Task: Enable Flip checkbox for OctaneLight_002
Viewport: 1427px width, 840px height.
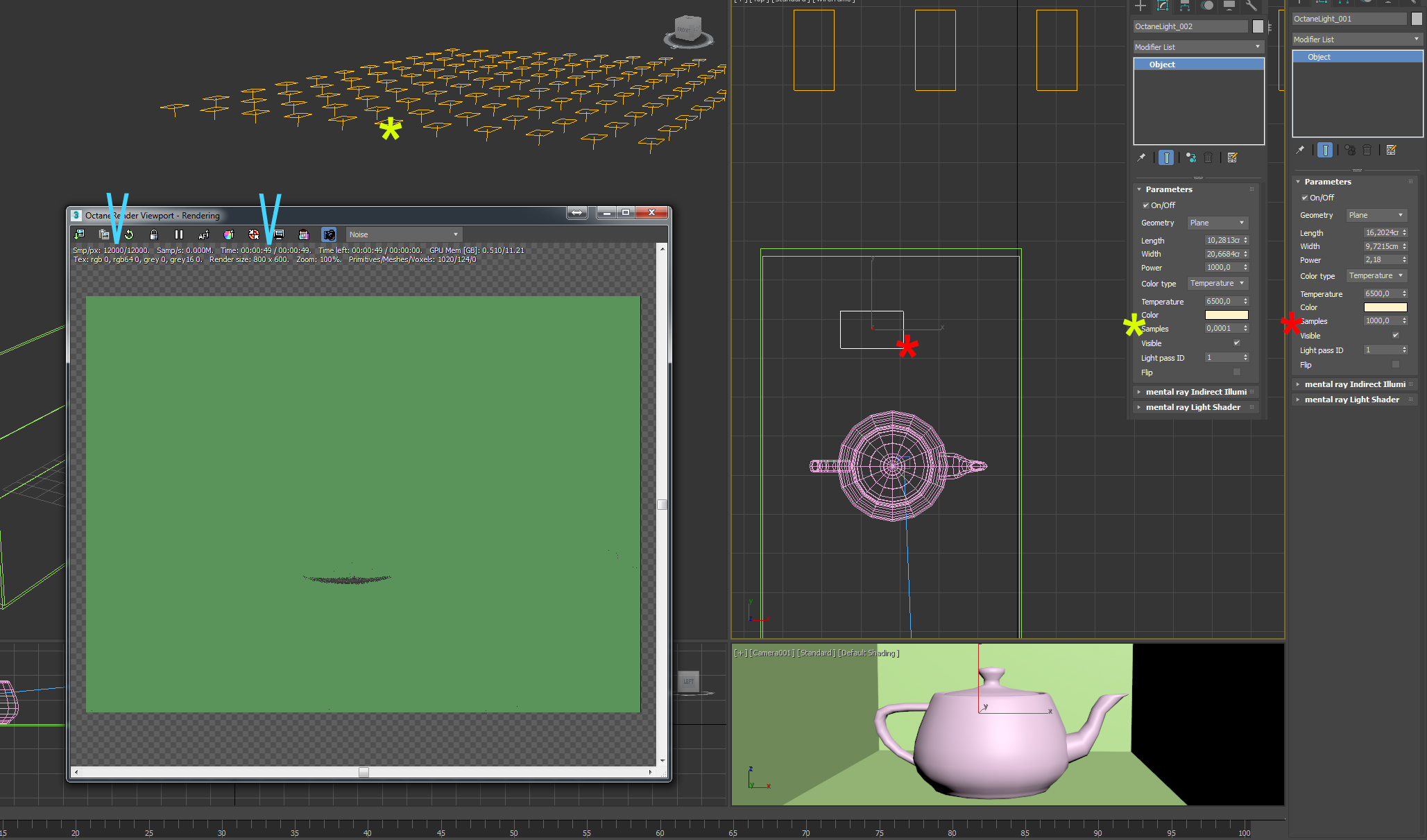Action: pyautogui.click(x=1236, y=372)
